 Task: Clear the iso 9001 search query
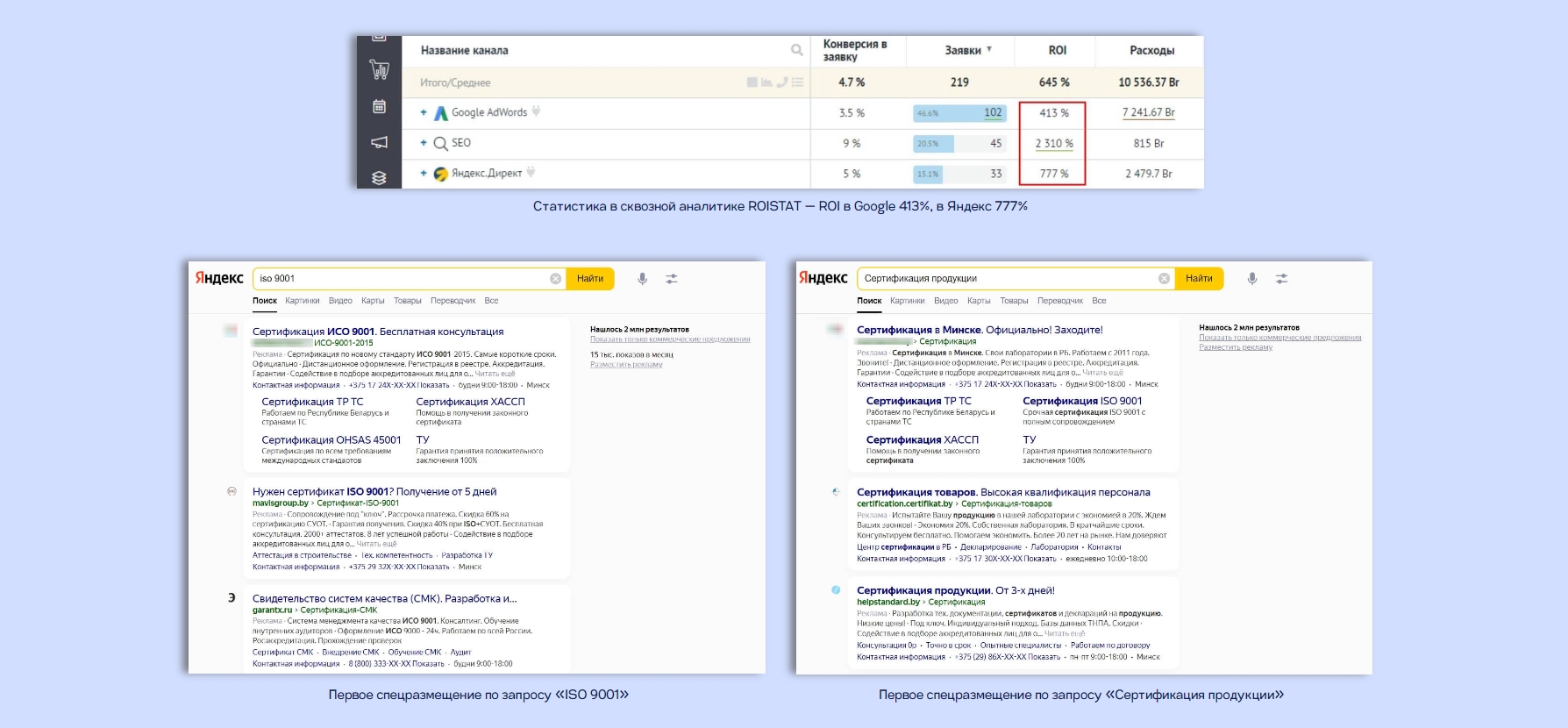555,279
